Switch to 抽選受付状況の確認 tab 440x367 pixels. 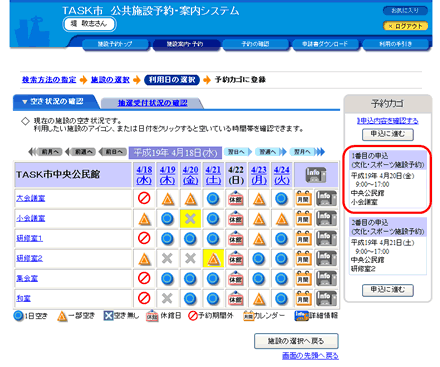[x=152, y=103]
